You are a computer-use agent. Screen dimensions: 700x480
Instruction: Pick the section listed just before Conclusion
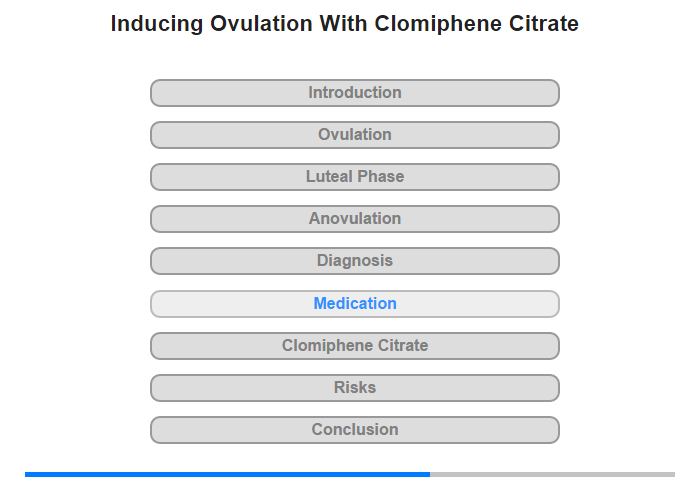point(355,388)
